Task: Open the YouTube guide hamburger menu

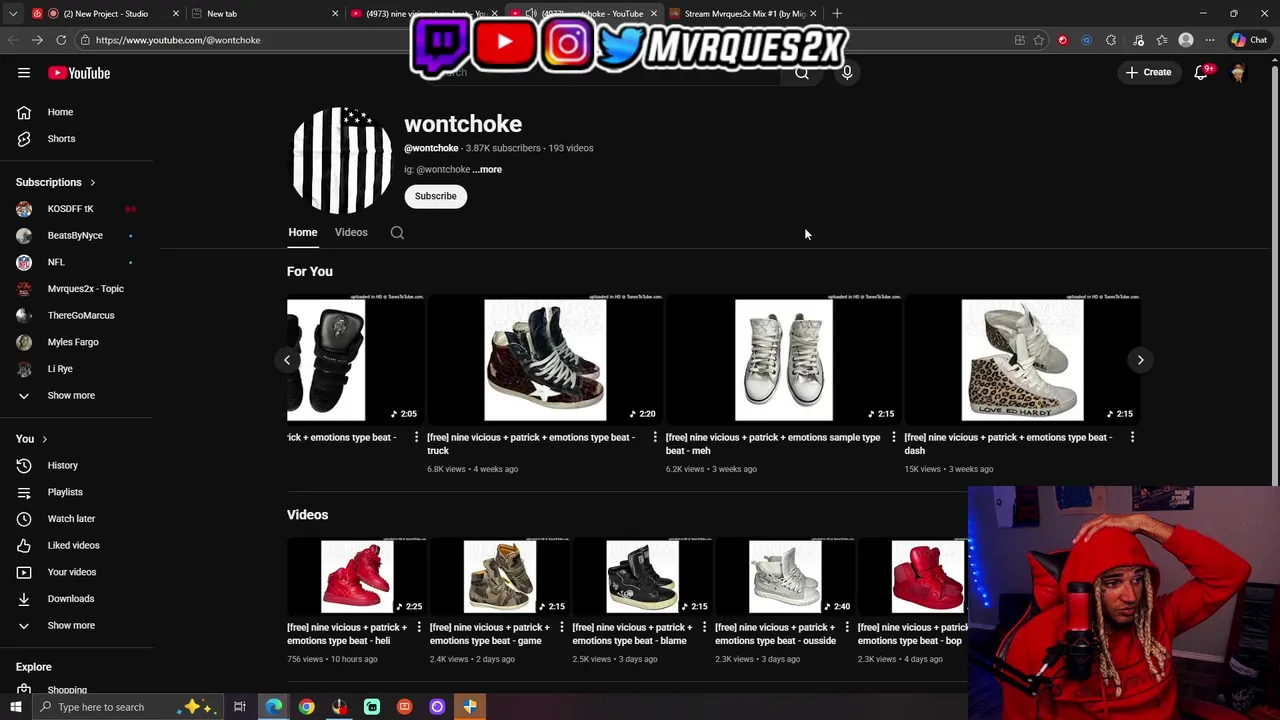Action: point(24,73)
